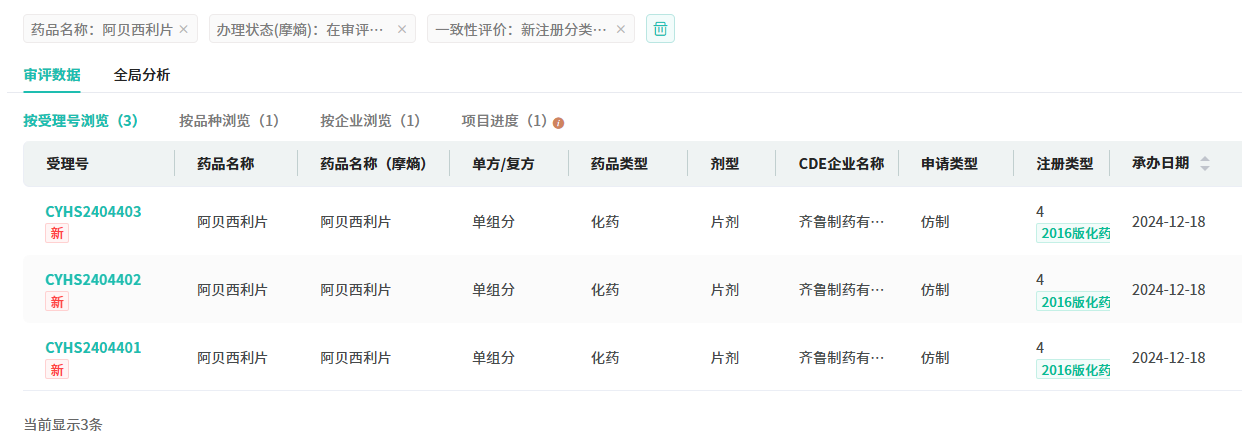
Task: Click 2016版化药 tag in first row
Action: tap(1074, 233)
